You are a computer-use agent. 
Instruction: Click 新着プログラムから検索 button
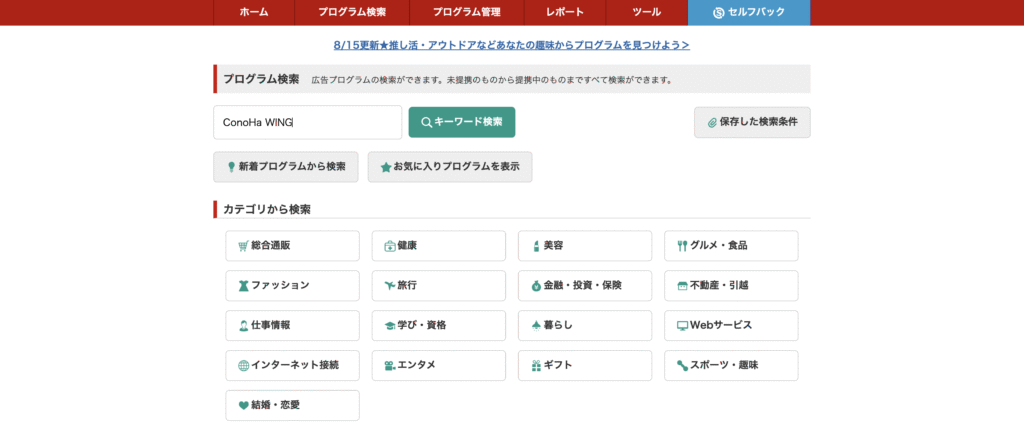click(286, 167)
